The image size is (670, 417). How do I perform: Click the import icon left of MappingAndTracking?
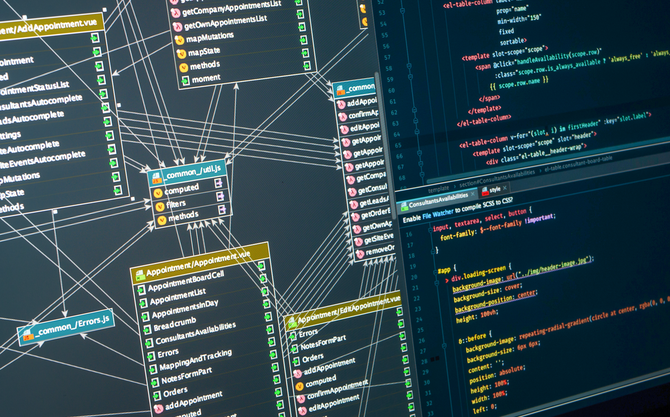pyautogui.click(x=152, y=369)
